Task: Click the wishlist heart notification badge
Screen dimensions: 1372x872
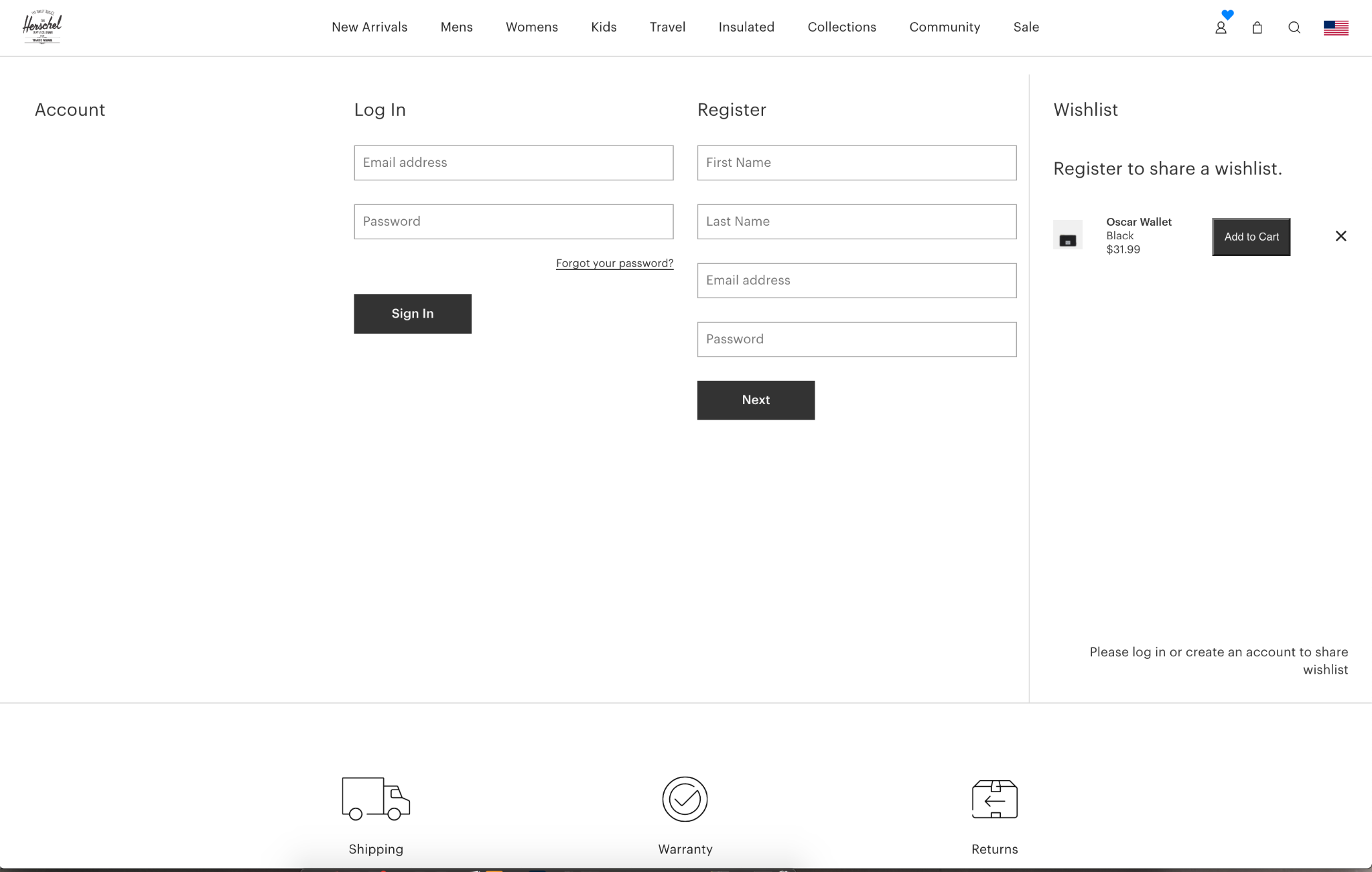Action: [1227, 15]
